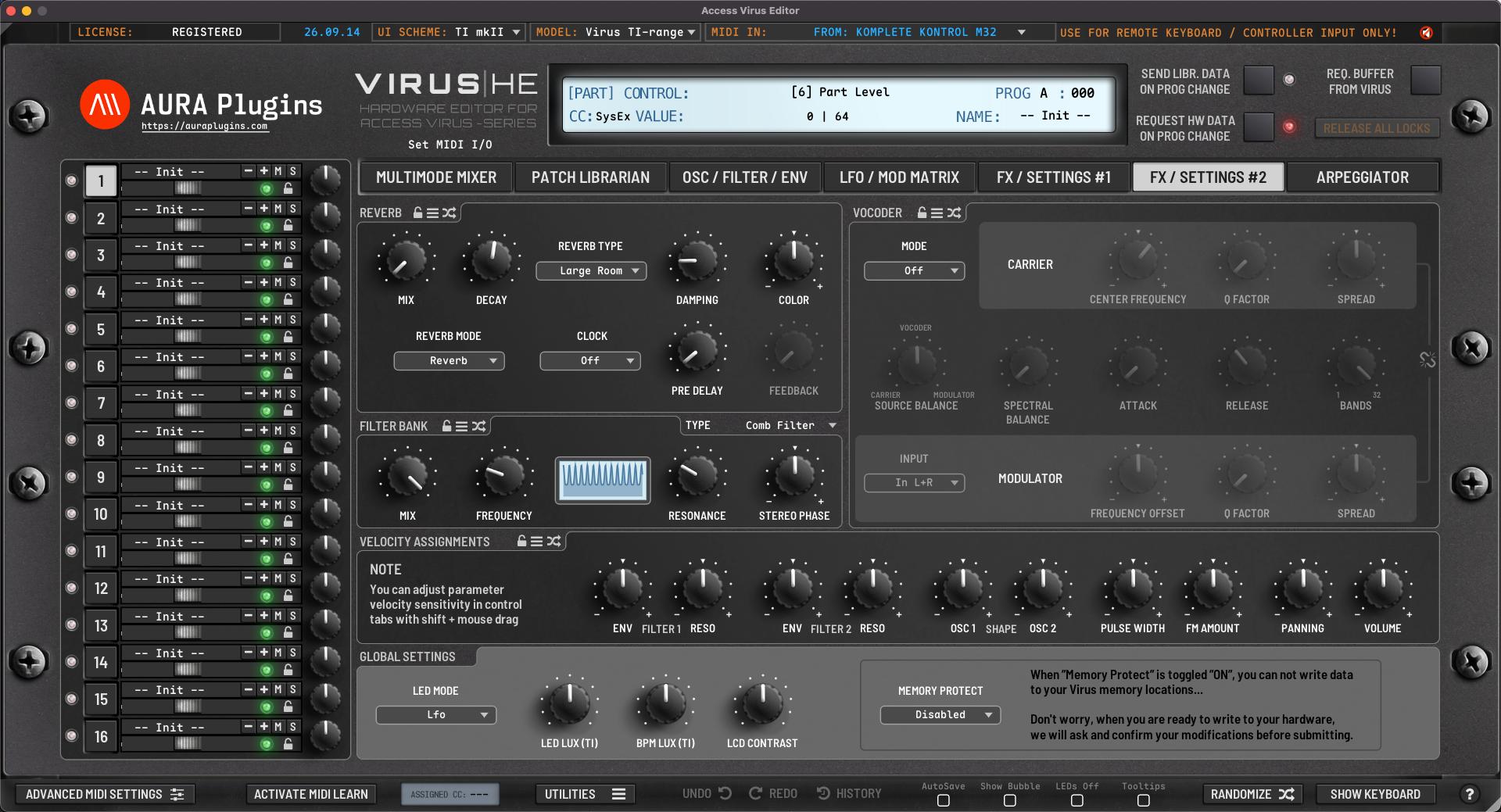The height and width of the screenshot is (812, 1501).
Task: Select next patch on part 3 (plus)
Action: (x=263, y=245)
